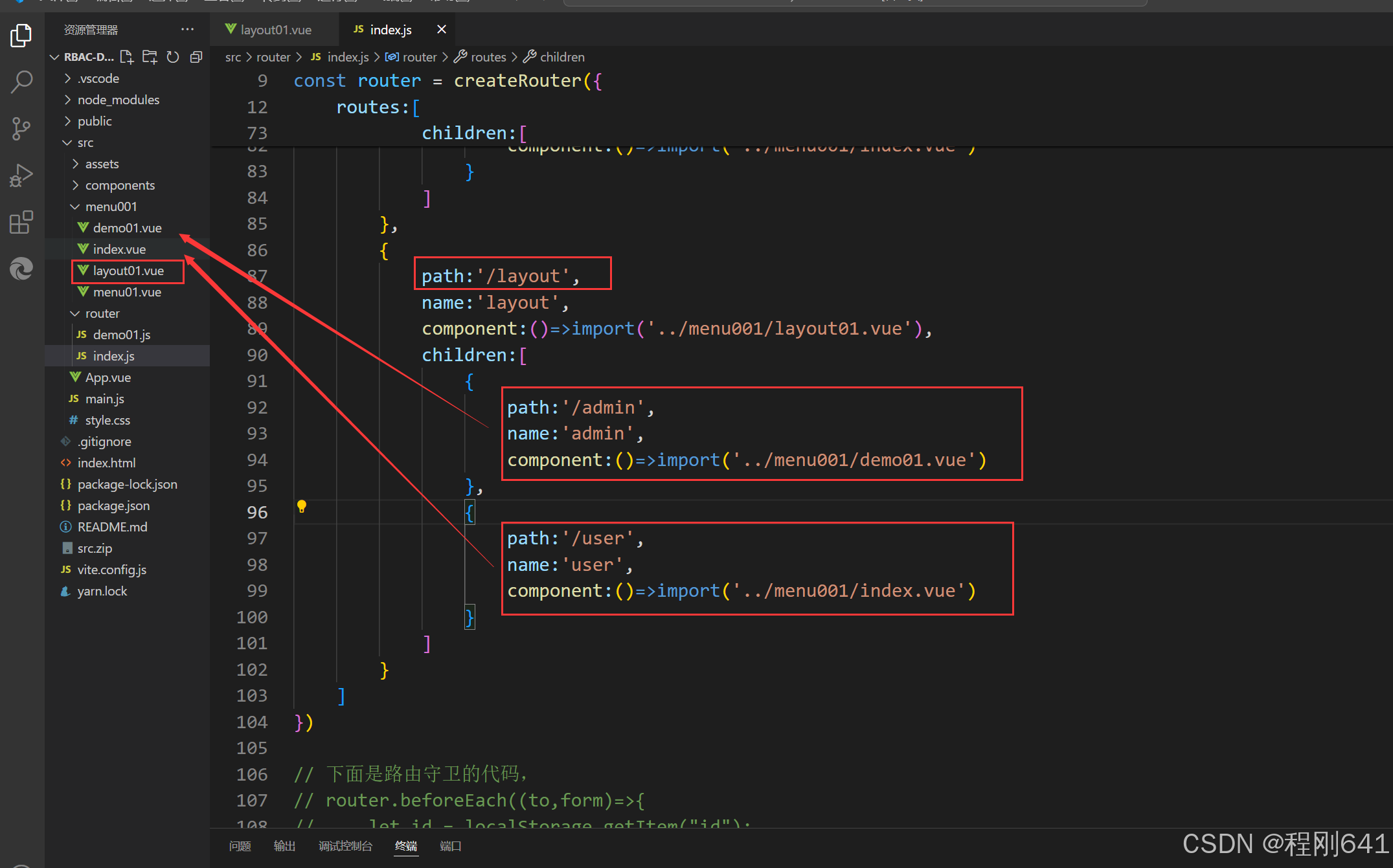
Task: Open App.vue from the file tree
Action: (x=108, y=377)
